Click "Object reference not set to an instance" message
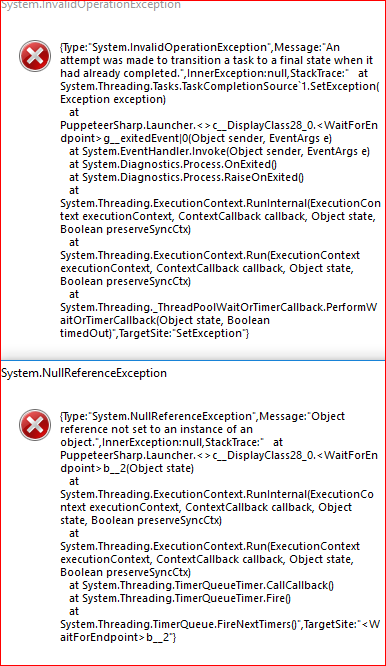 point(201,423)
